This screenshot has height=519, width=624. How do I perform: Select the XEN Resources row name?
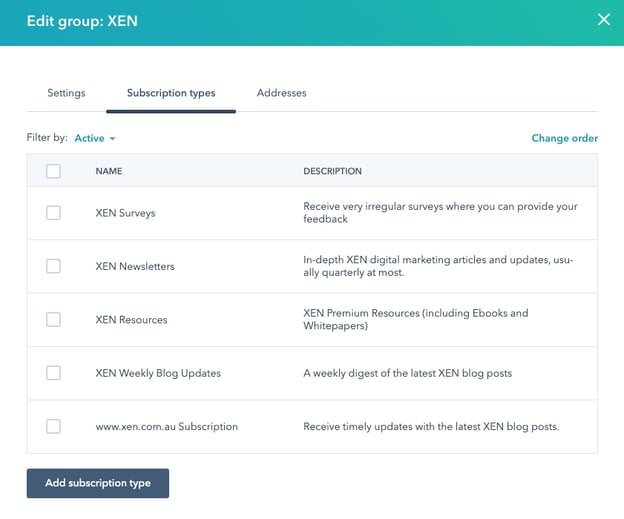(x=131, y=320)
